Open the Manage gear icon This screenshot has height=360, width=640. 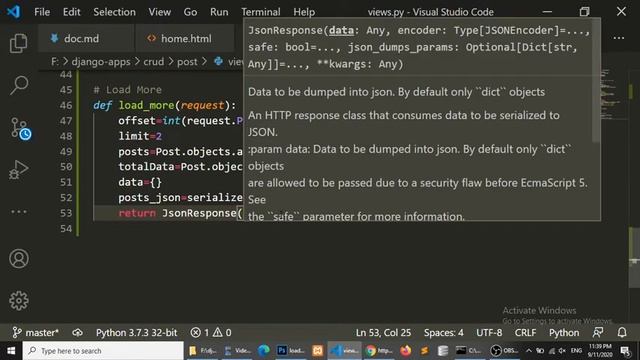pyautogui.click(x=19, y=301)
